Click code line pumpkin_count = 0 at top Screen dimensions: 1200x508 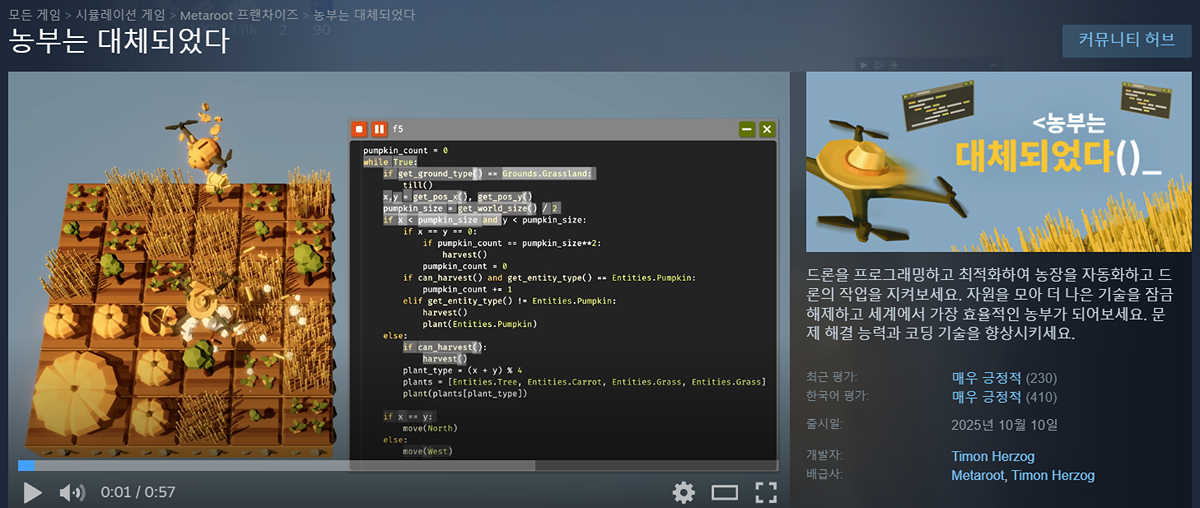(405, 150)
